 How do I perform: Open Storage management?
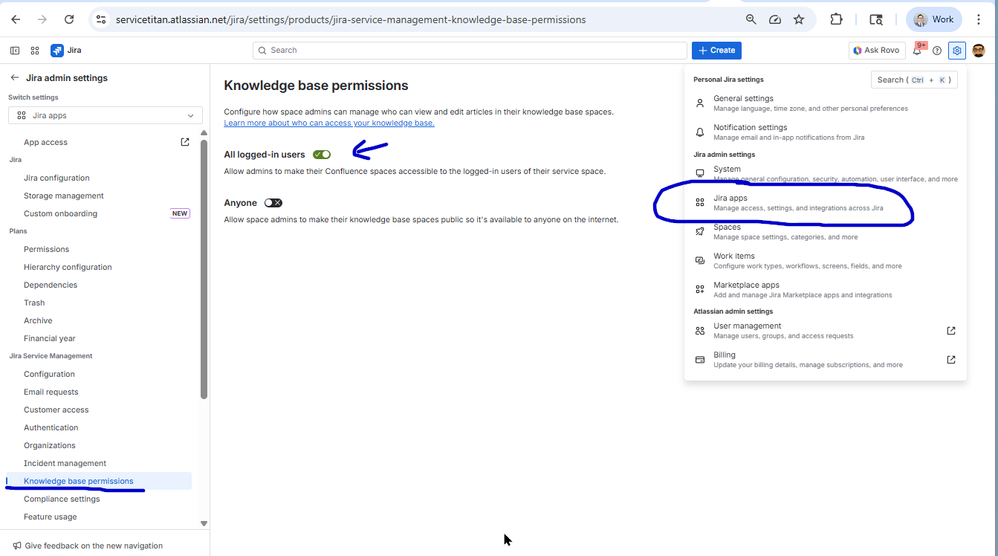(64, 195)
